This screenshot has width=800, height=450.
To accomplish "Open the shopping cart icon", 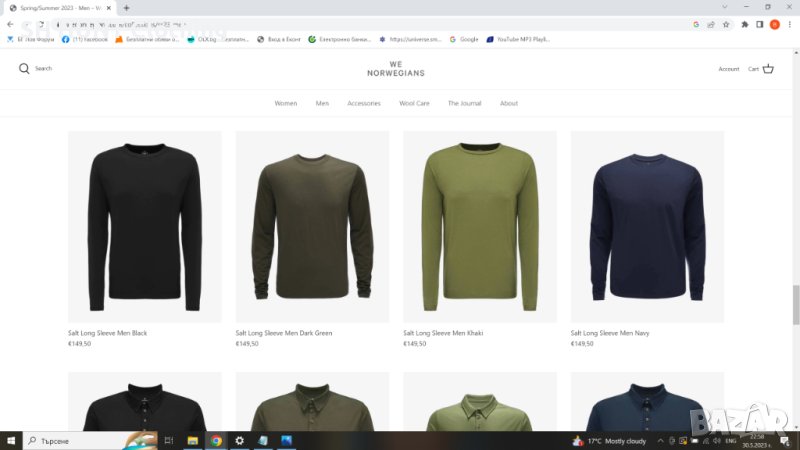I will click(x=768, y=69).
